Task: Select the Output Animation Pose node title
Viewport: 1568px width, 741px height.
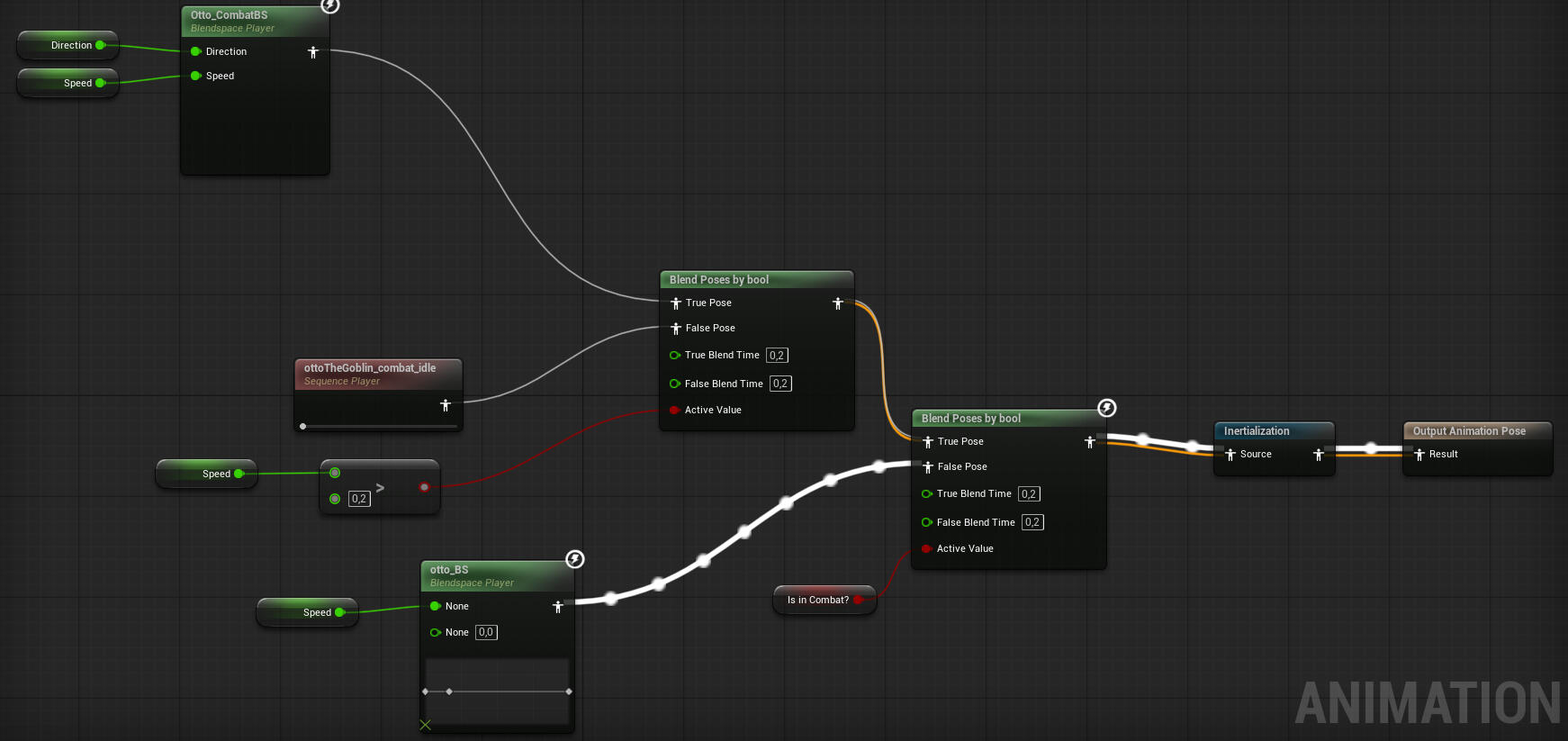Action: point(1469,431)
